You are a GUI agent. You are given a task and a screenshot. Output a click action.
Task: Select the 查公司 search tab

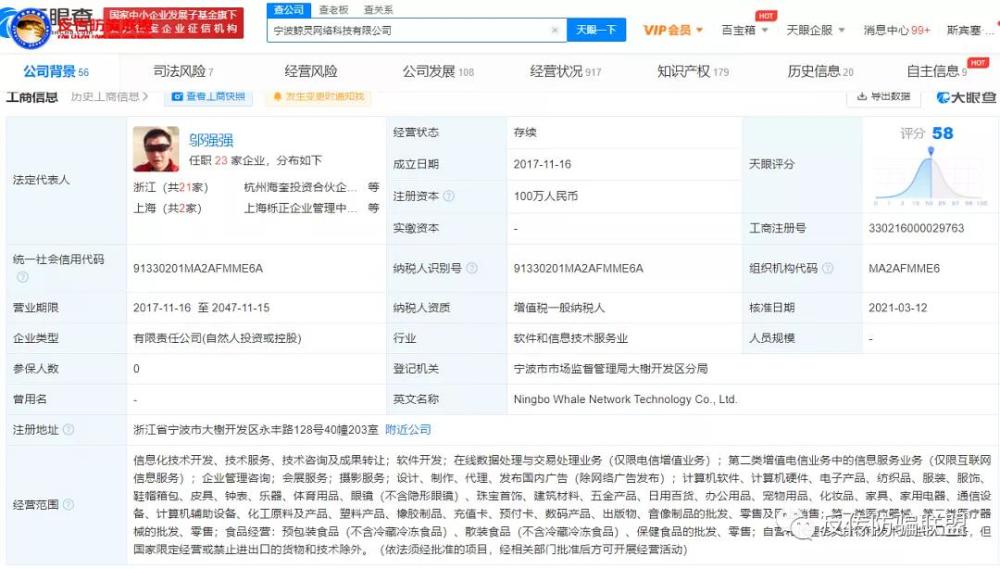[x=289, y=10]
